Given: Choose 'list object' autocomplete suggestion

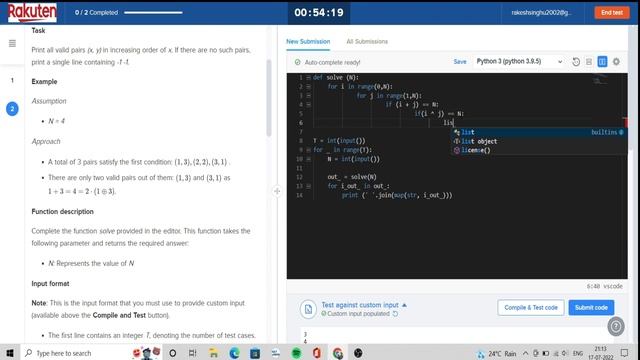Looking at the screenshot, I should (539, 141).
